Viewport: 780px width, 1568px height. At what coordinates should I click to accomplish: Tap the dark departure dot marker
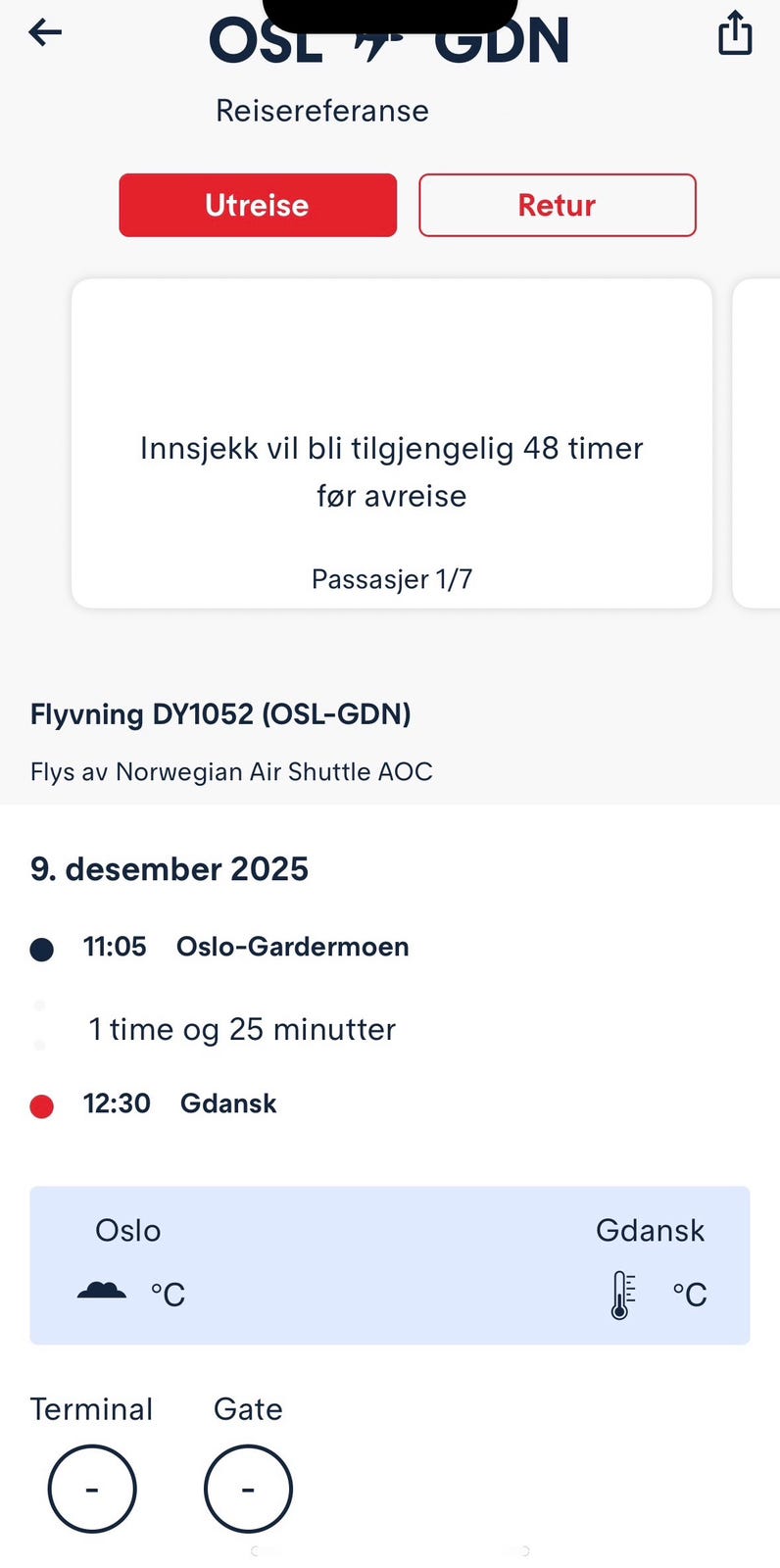point(42,949)
